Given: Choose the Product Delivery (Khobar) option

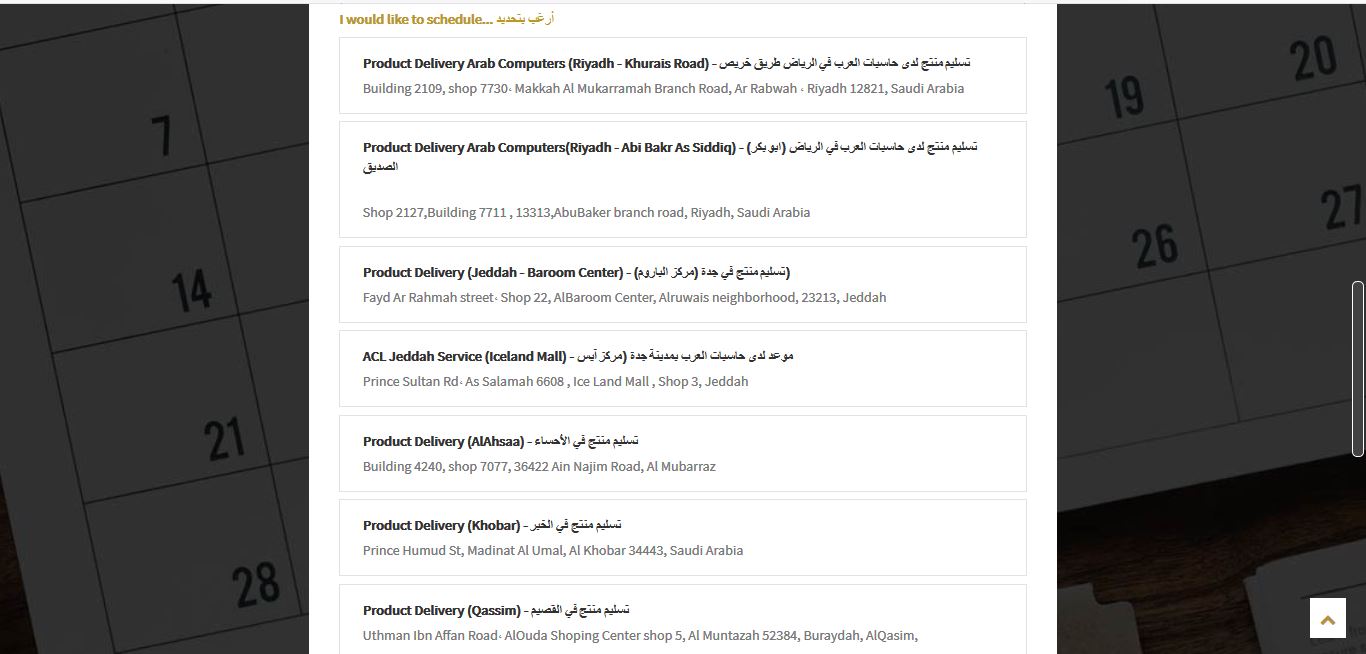Looking at the screenshot, I should click(x=683, y=537).
